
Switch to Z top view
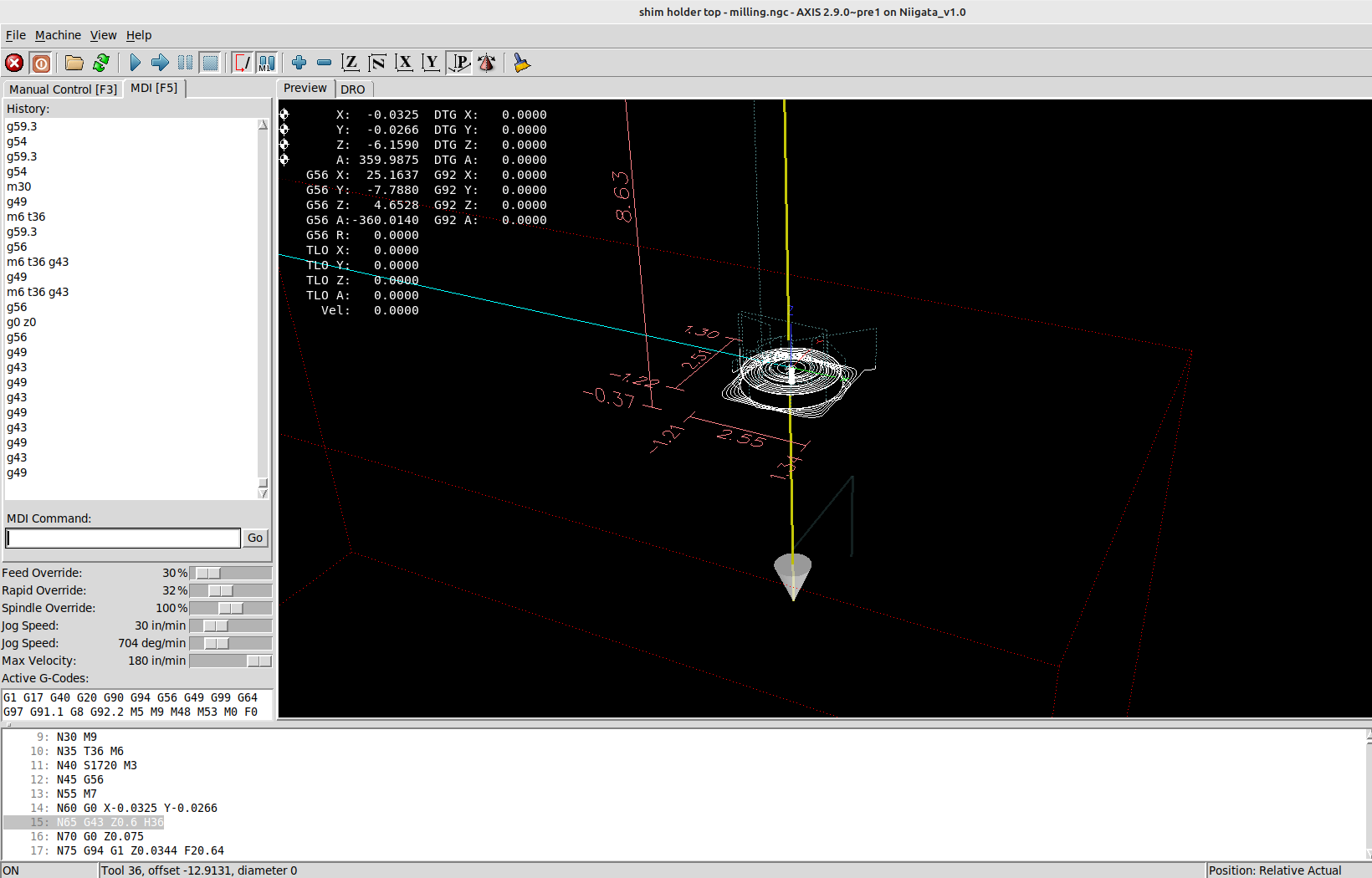[x=351, y=63]
